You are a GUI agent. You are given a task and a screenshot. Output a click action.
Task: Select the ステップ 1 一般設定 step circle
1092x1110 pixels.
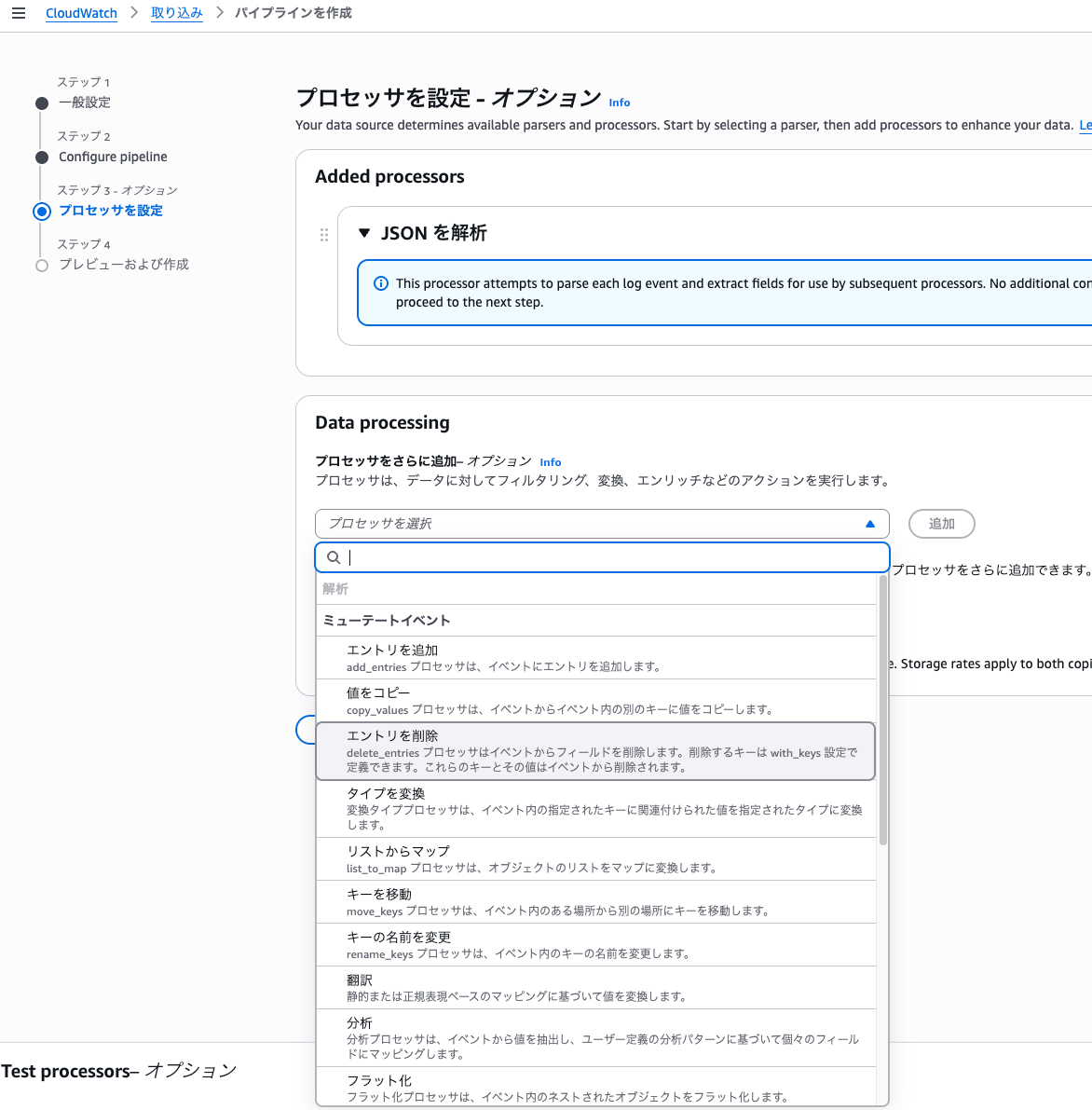coord(41,103)
